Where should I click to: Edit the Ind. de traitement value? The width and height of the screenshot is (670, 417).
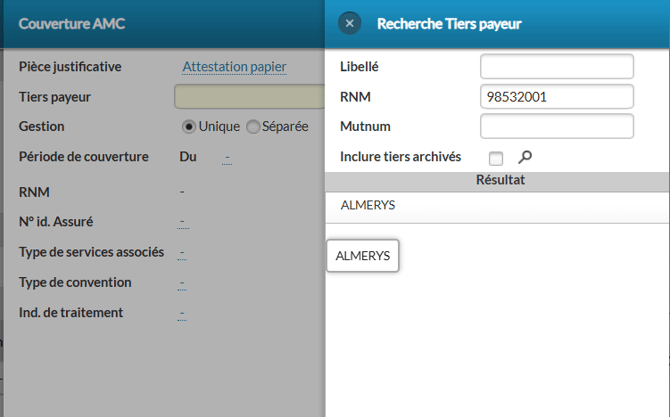pyautogui.click(x=182, y=313)
